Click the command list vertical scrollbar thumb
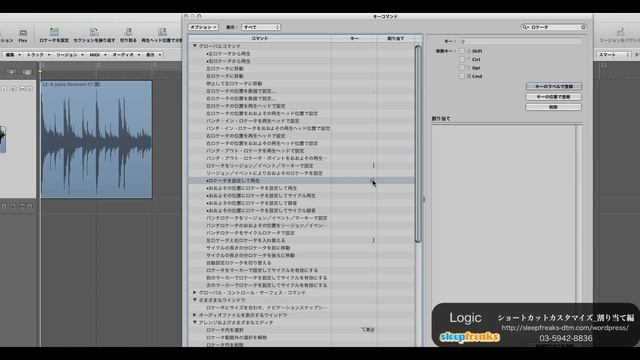640x360 pixels. 418,143
